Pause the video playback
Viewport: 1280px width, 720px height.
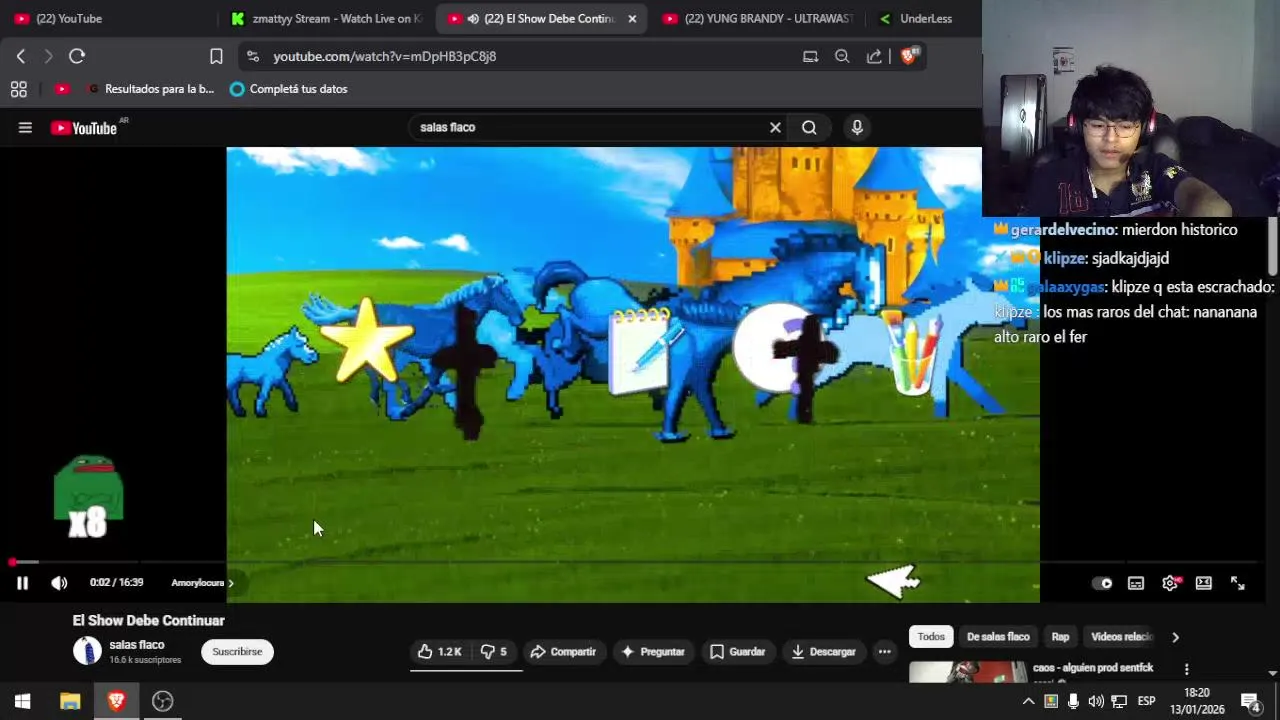(22, 583)
